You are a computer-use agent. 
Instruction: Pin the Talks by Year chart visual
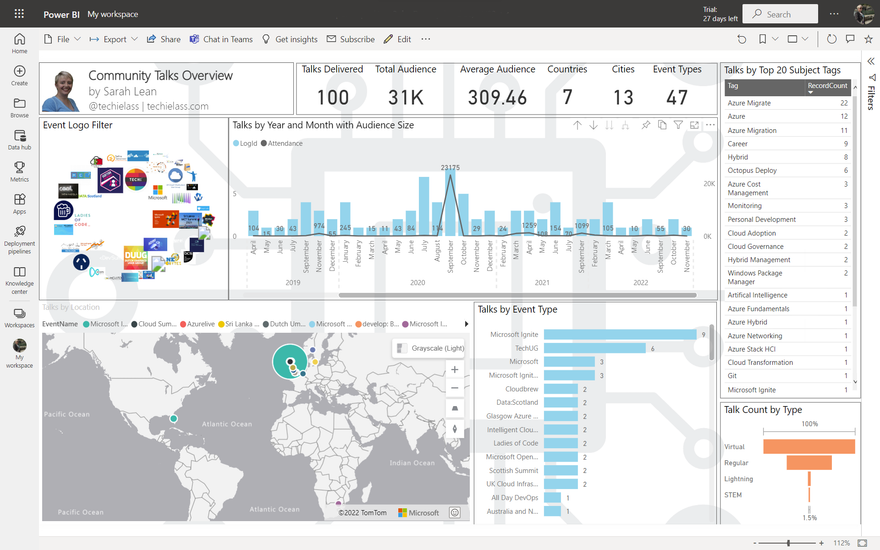[646, 125]
